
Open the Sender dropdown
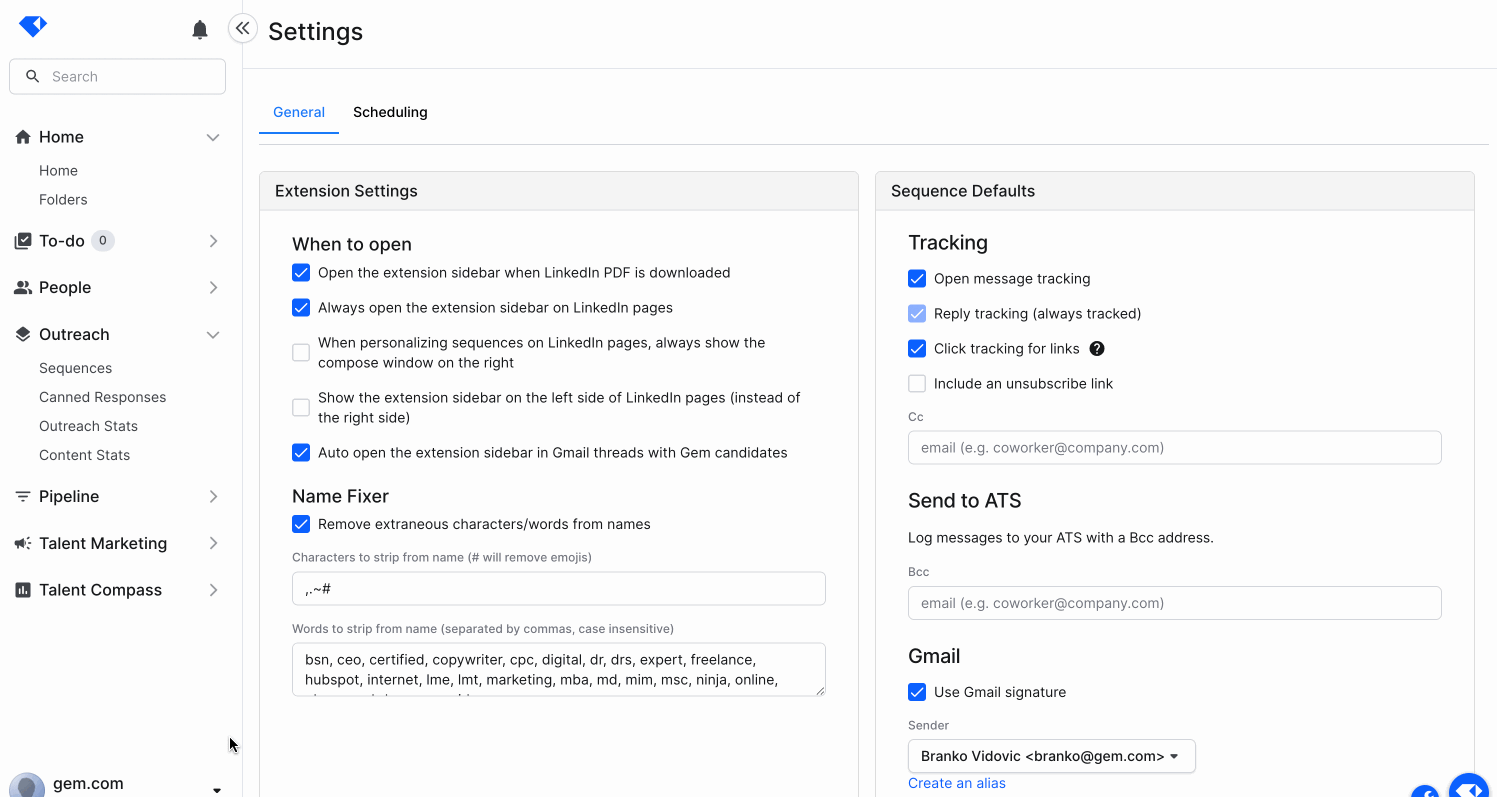pyautogui.click(x=1051, y=757)
